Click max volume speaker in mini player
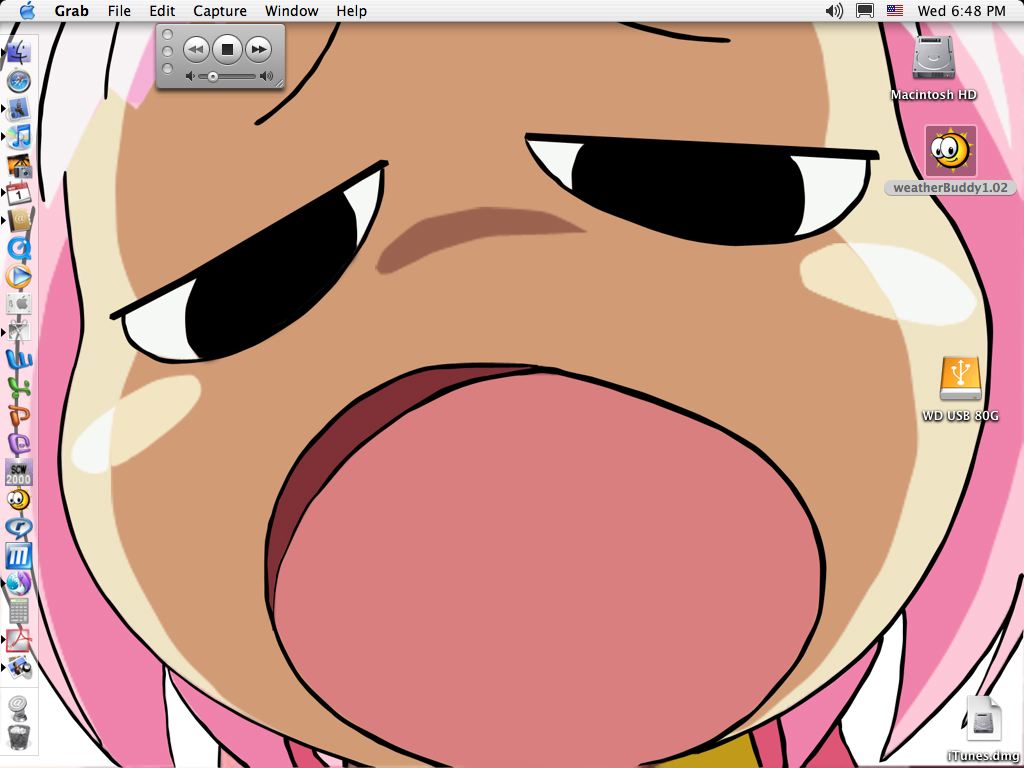 266,76
